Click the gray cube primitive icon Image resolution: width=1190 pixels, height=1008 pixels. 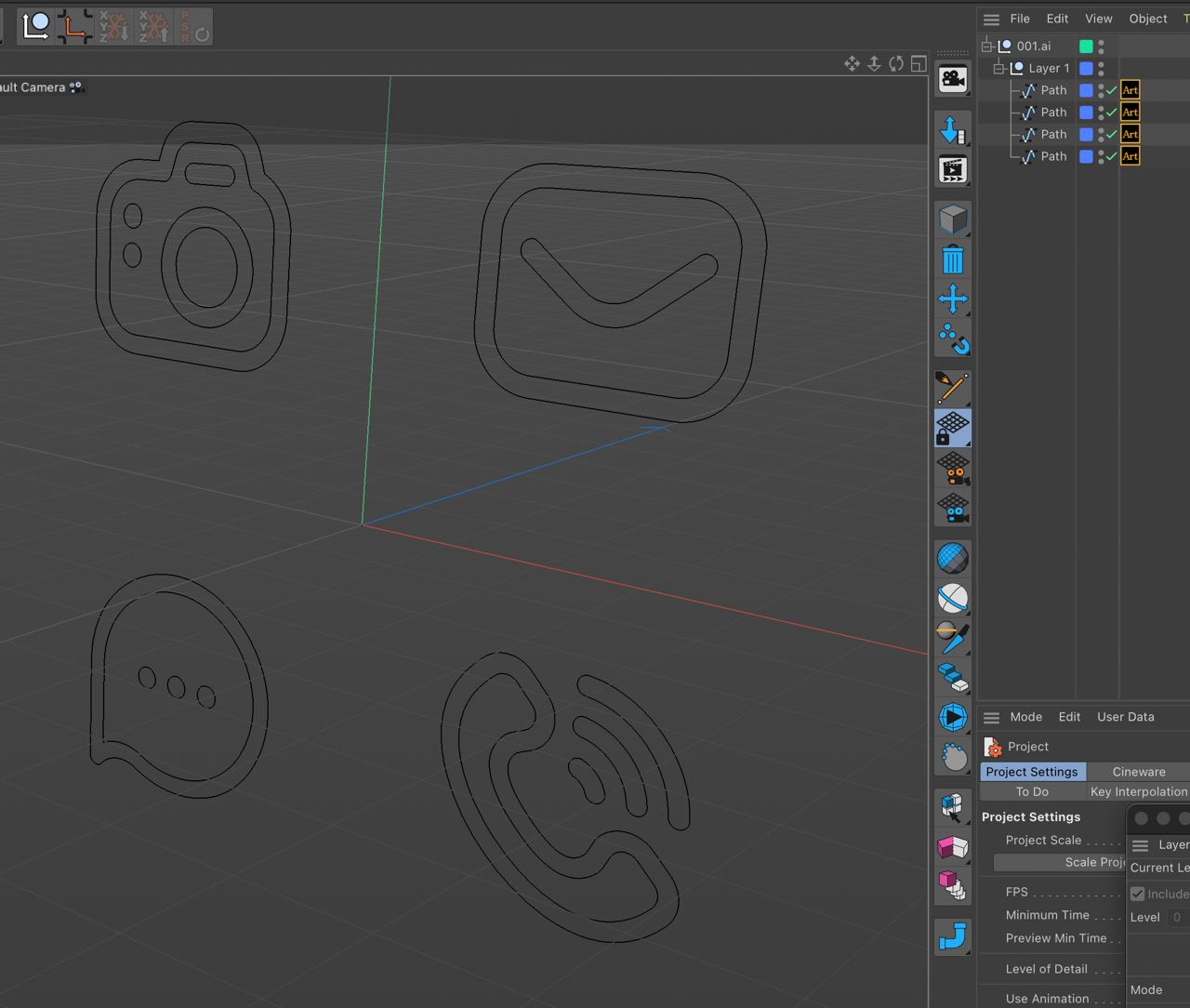point(952,220)
